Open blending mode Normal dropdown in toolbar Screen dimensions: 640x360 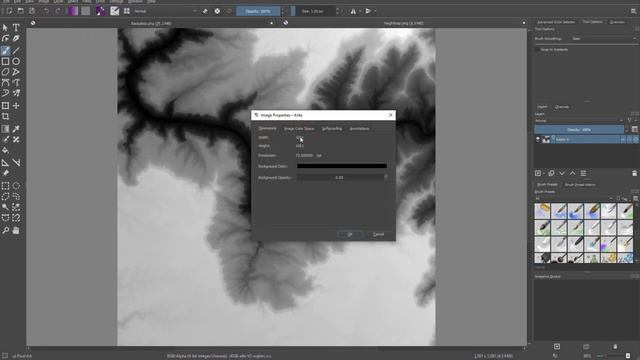tap(164, 11)
